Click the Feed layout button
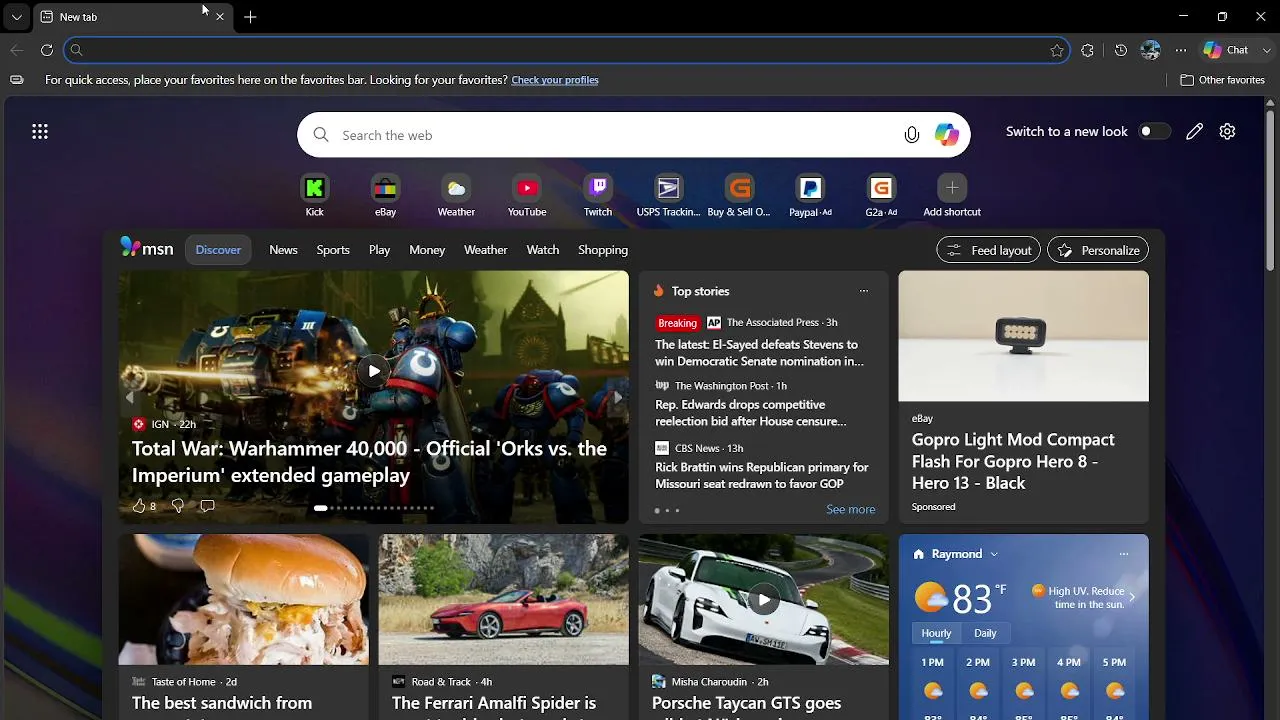Viewport: 1280px width, 720px height. [988, 250]
